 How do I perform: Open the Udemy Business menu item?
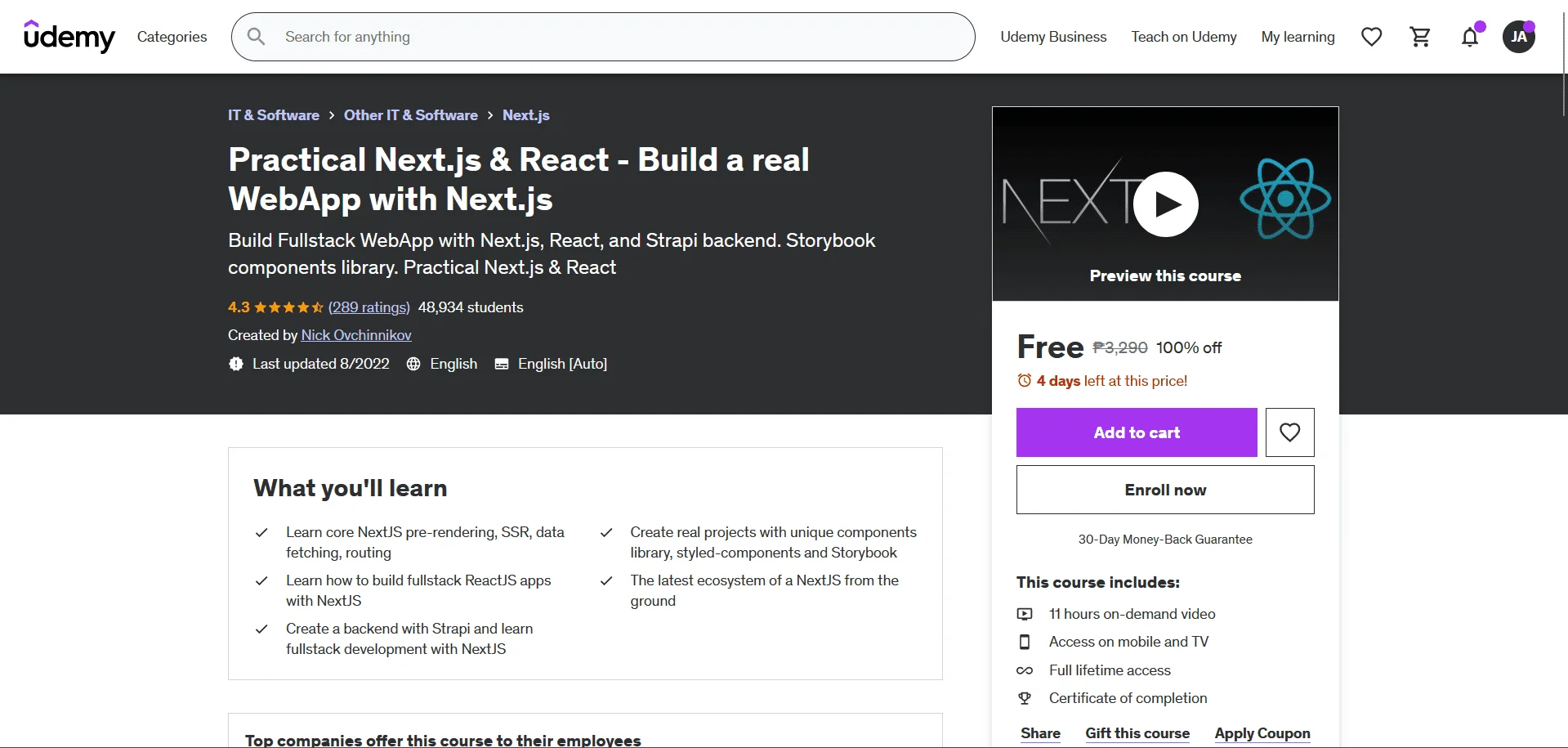pos(1053,37)
